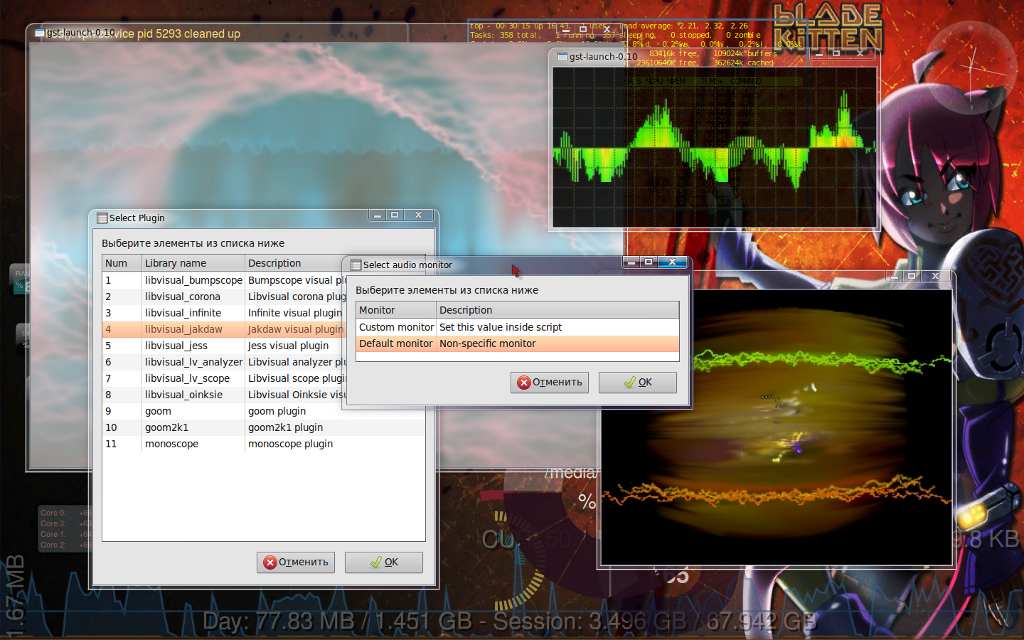This screenshot has height=640, width=1024.
Task: Minimize the Select Plugin dialog
Action: [377, 215]
